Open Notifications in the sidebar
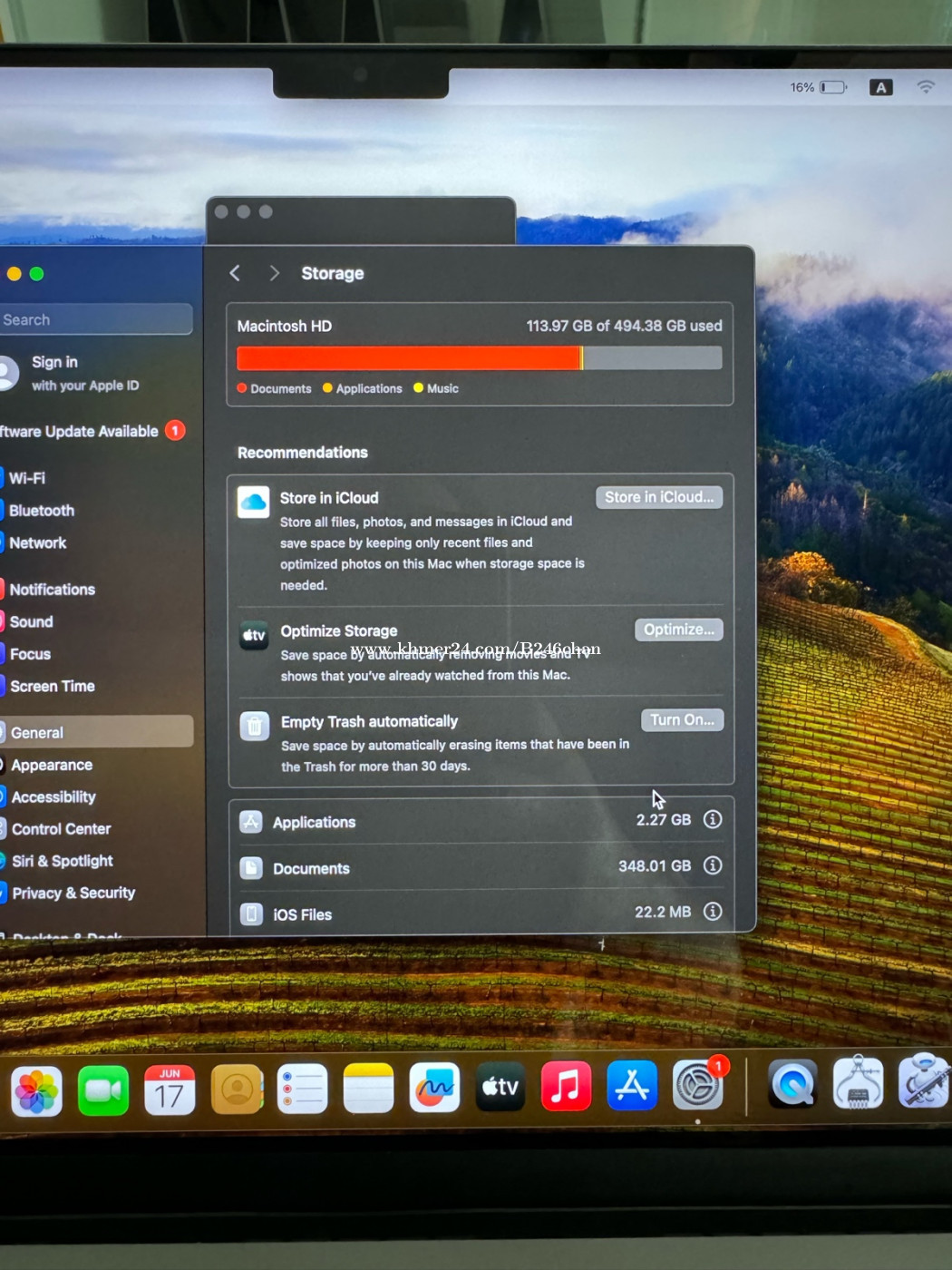Screen dimensions: 952x1270 [52, 590]
